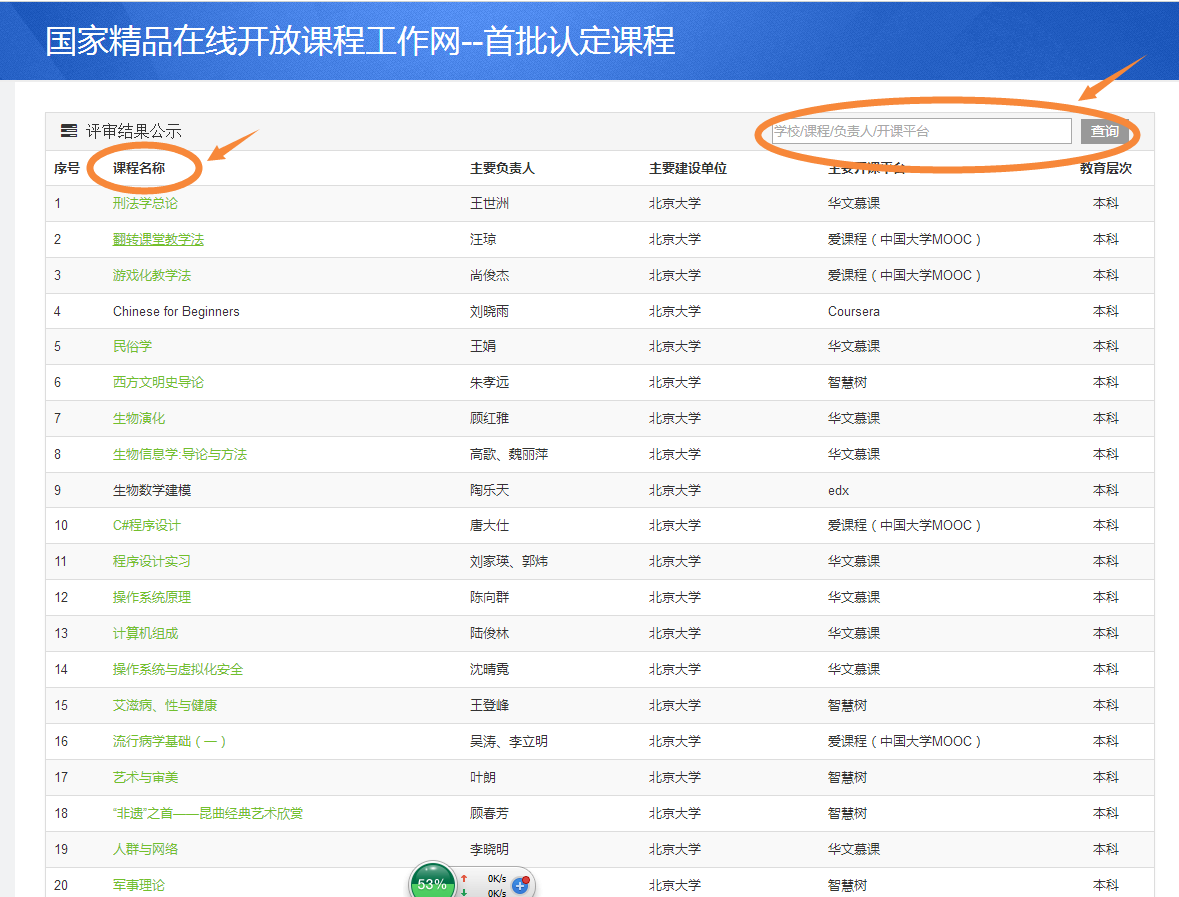Focus the 学校/课程/负责人/开课平台 search field
The image size is (1179, 897).
[x=921, y=131]
